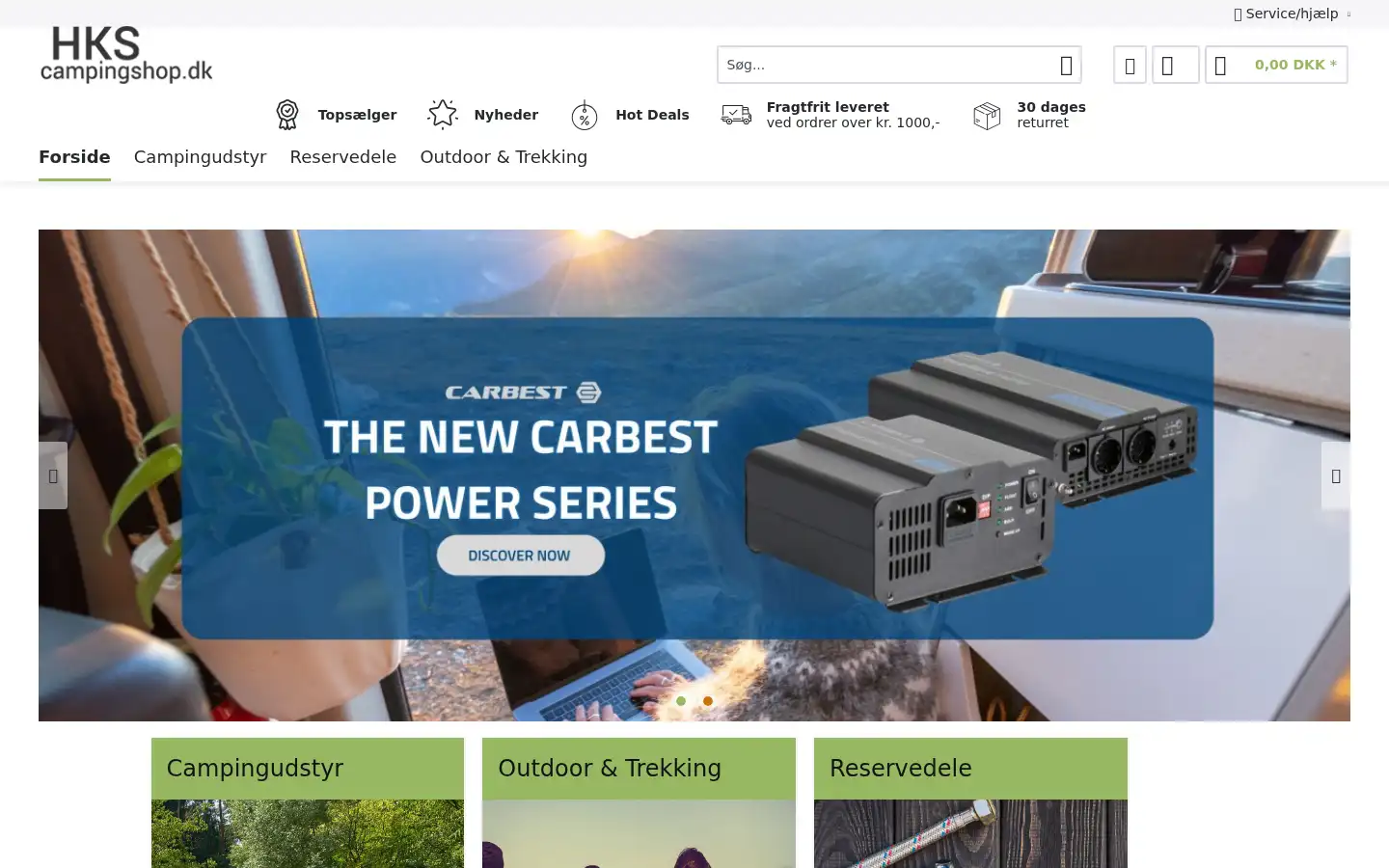Show next banner slide with right arrow
This screenshot has width=1389, height=868.
coord(1336,475)
